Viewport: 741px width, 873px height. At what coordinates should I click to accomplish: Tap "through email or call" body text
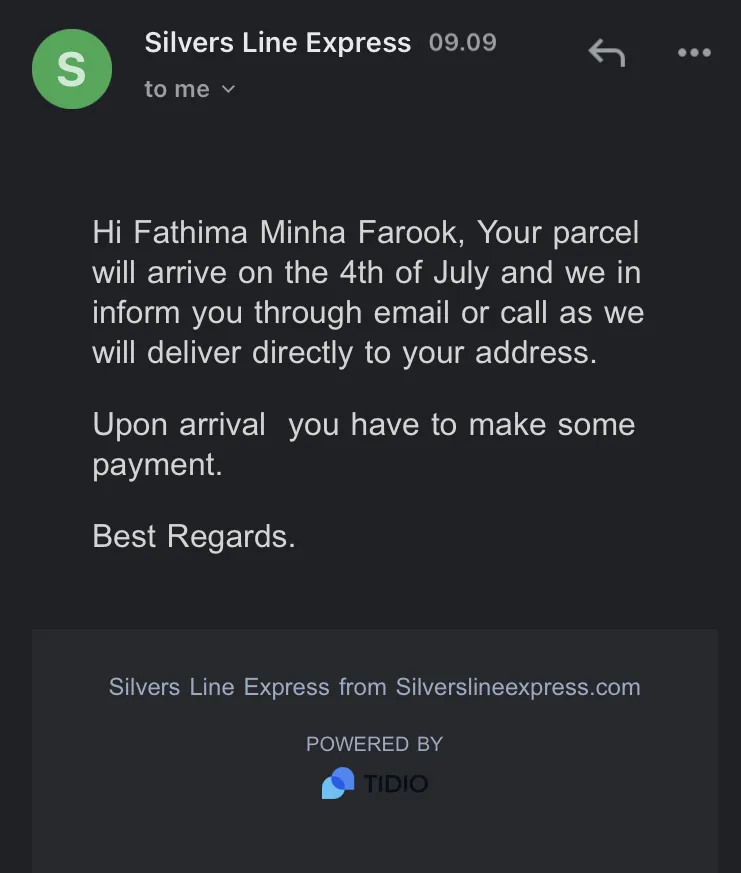(401, 312)
